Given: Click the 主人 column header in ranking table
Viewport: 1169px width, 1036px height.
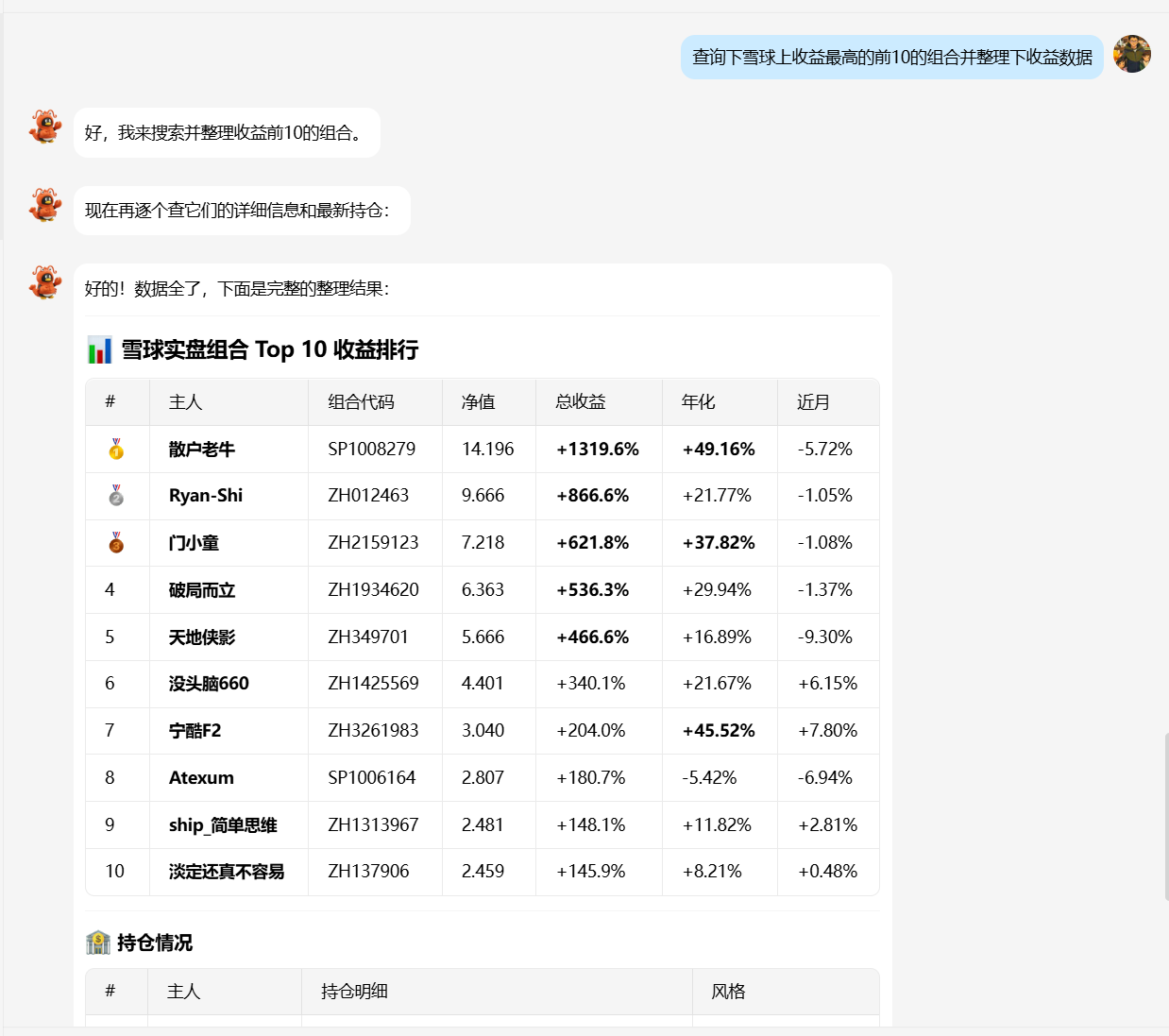Looking at the screenshot, I should pyautogui.click(x=185, y=402).
